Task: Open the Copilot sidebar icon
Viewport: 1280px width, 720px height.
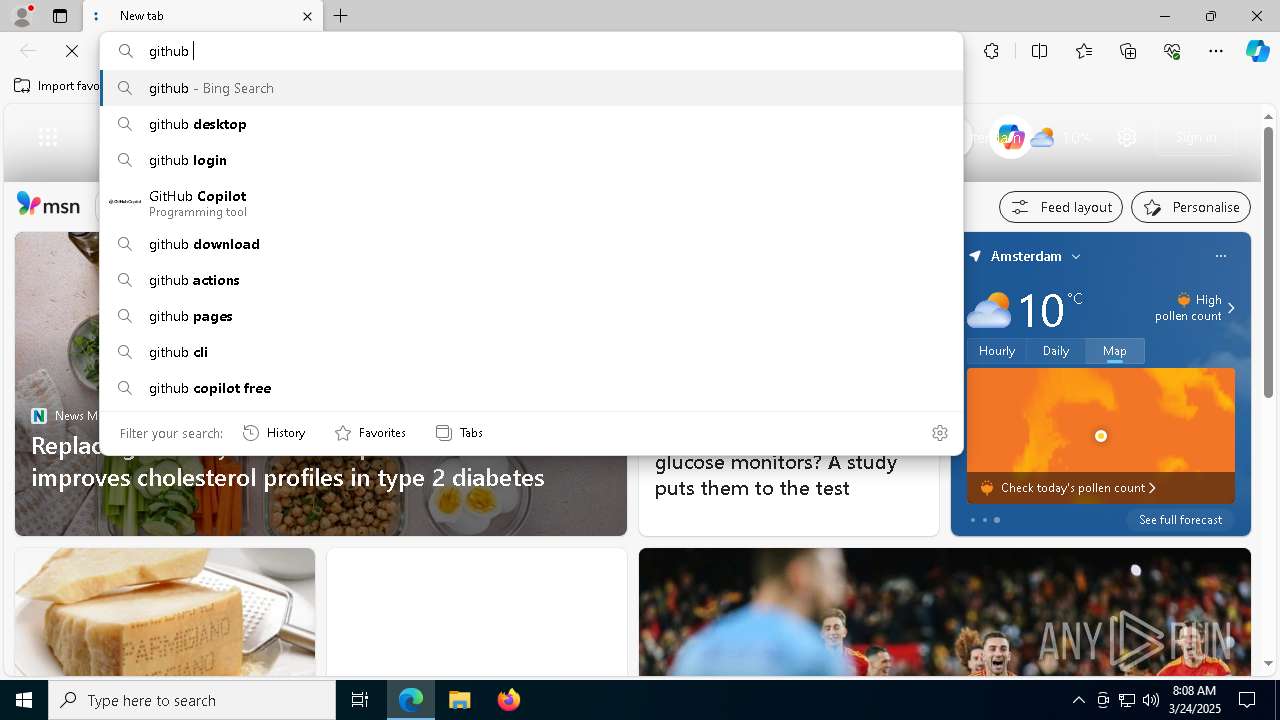Action: (x=1257, y=51)
